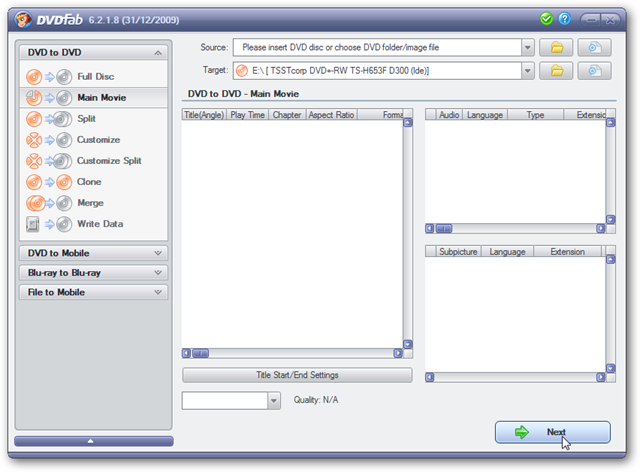Click title list scroll down arrow
The height and width of the screenshot is (472, 640).
[408, 344]
